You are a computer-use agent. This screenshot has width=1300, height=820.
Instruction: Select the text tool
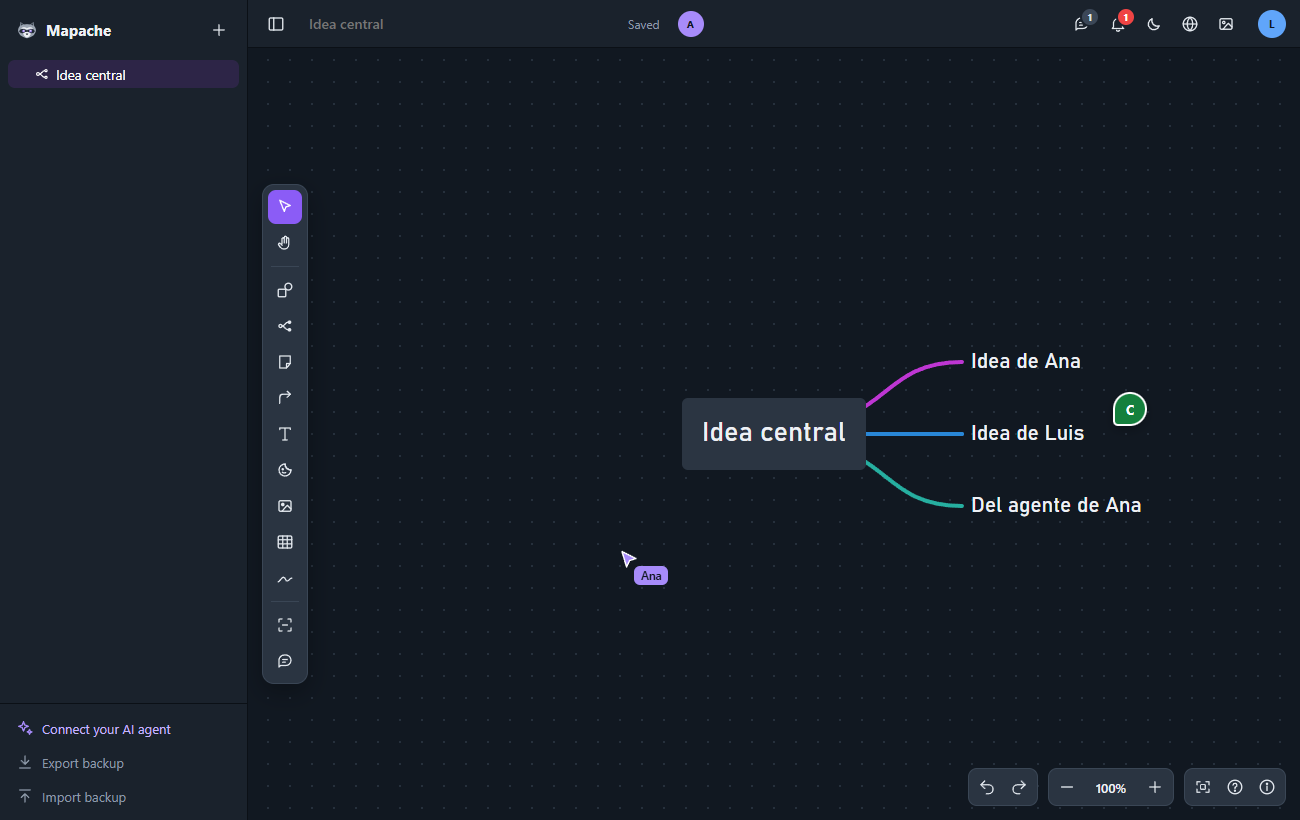tap(285, 434)
